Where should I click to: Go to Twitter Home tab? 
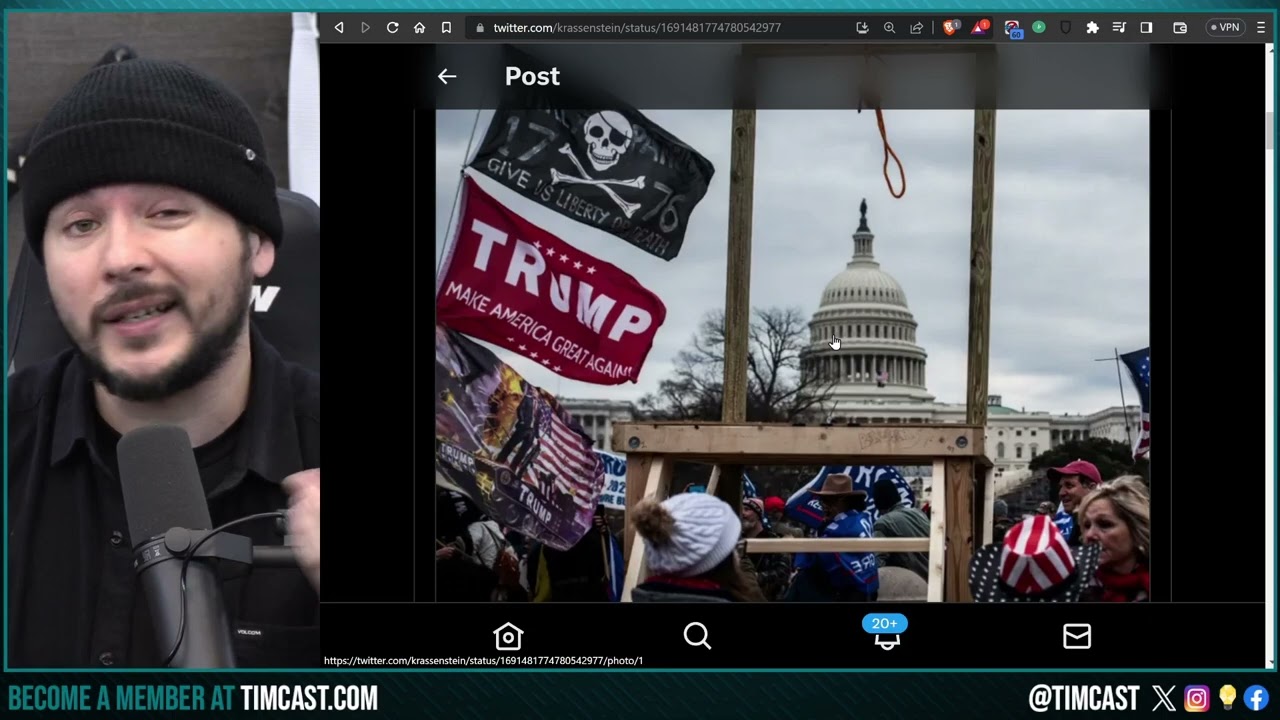click(x=508, y=636)
